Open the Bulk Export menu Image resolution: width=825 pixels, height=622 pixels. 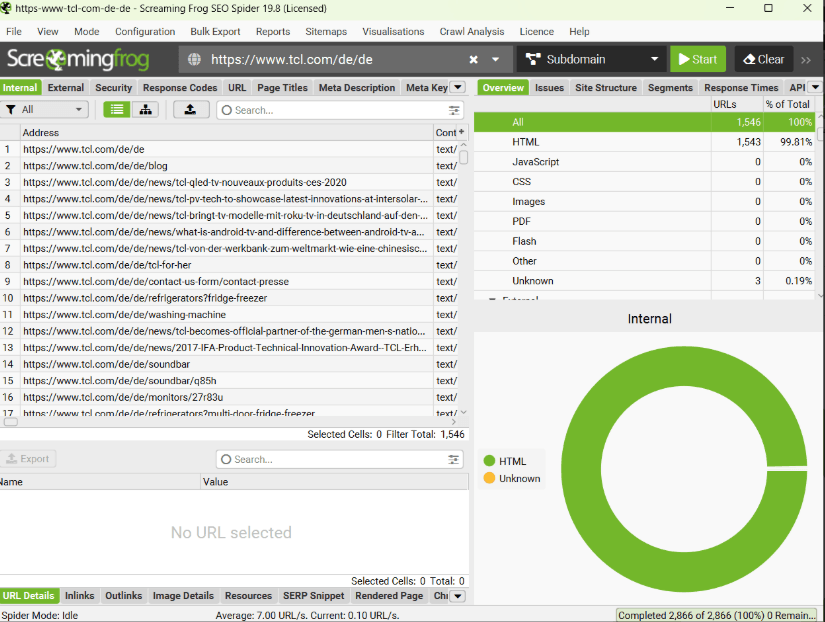coord(215,31)
